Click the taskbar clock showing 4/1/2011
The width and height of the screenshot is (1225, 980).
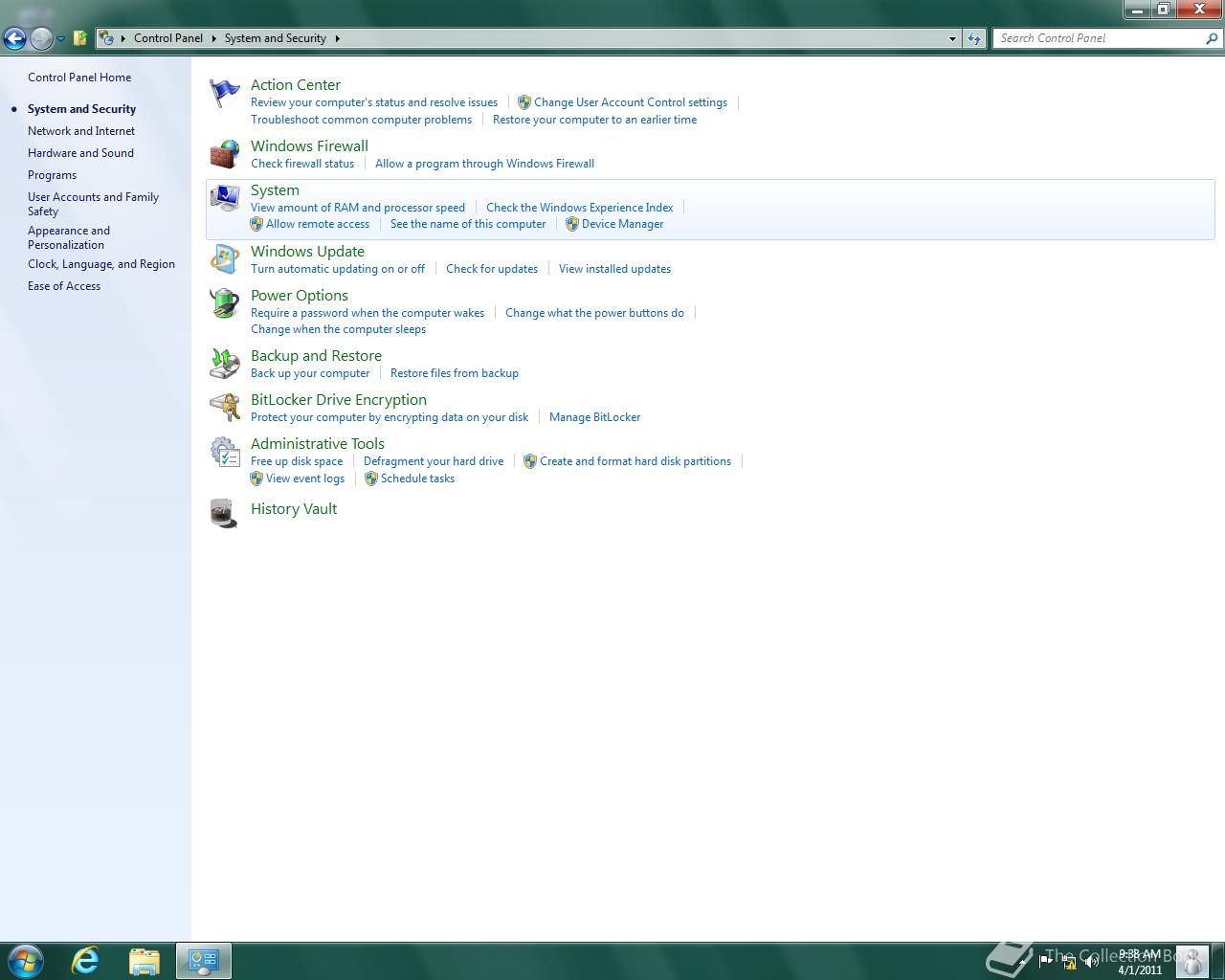(1140, 962)
